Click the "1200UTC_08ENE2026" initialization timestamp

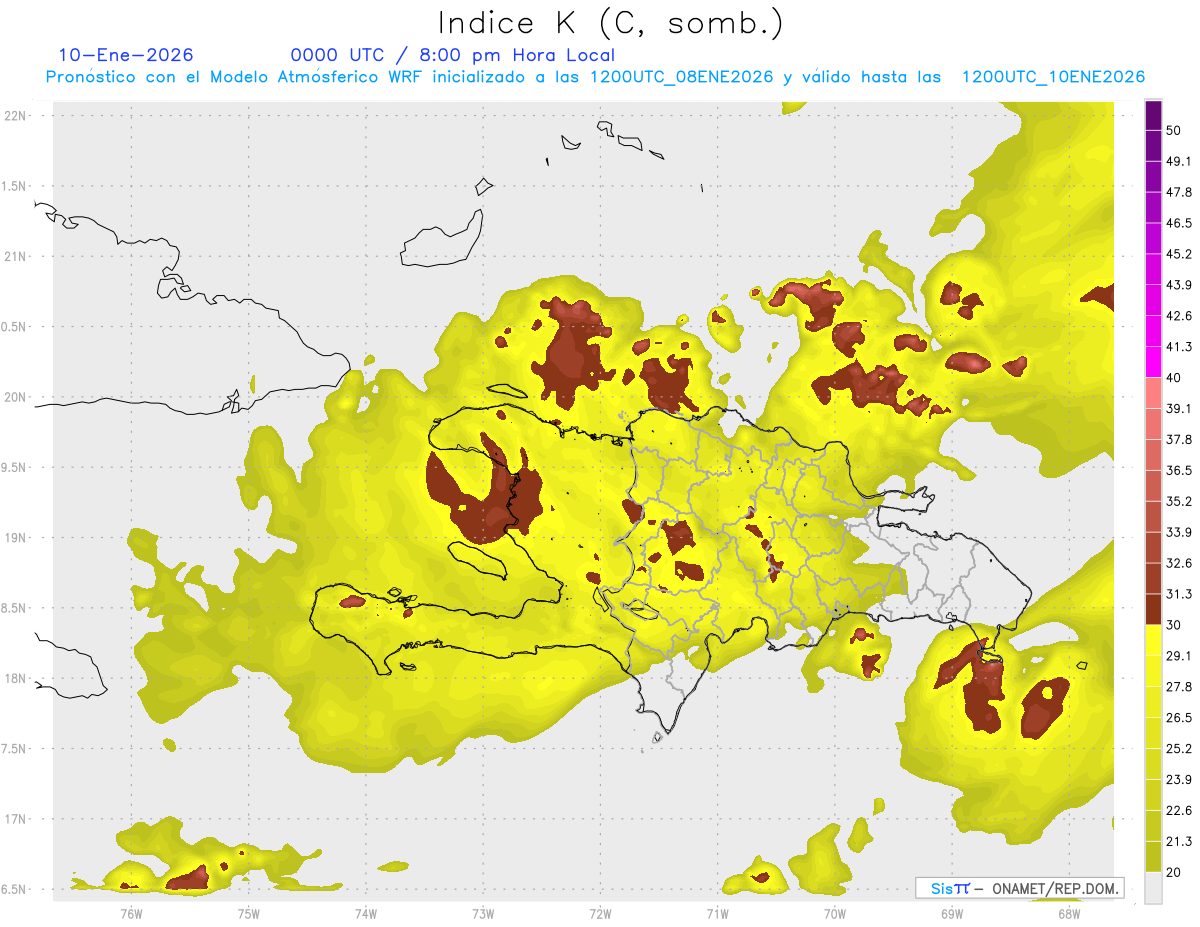tap(682, 77)
